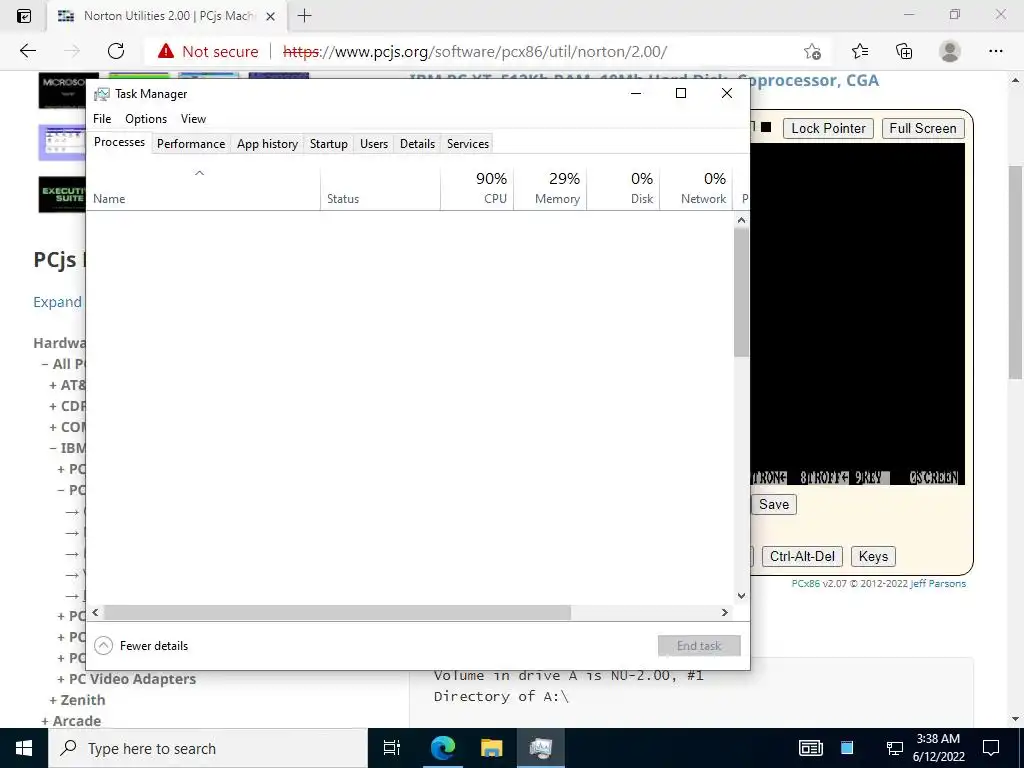Image resolution: width=1024 pixels, height=768 pixels.
Task: Click the browser Back arrow
Action: point(27,51)
